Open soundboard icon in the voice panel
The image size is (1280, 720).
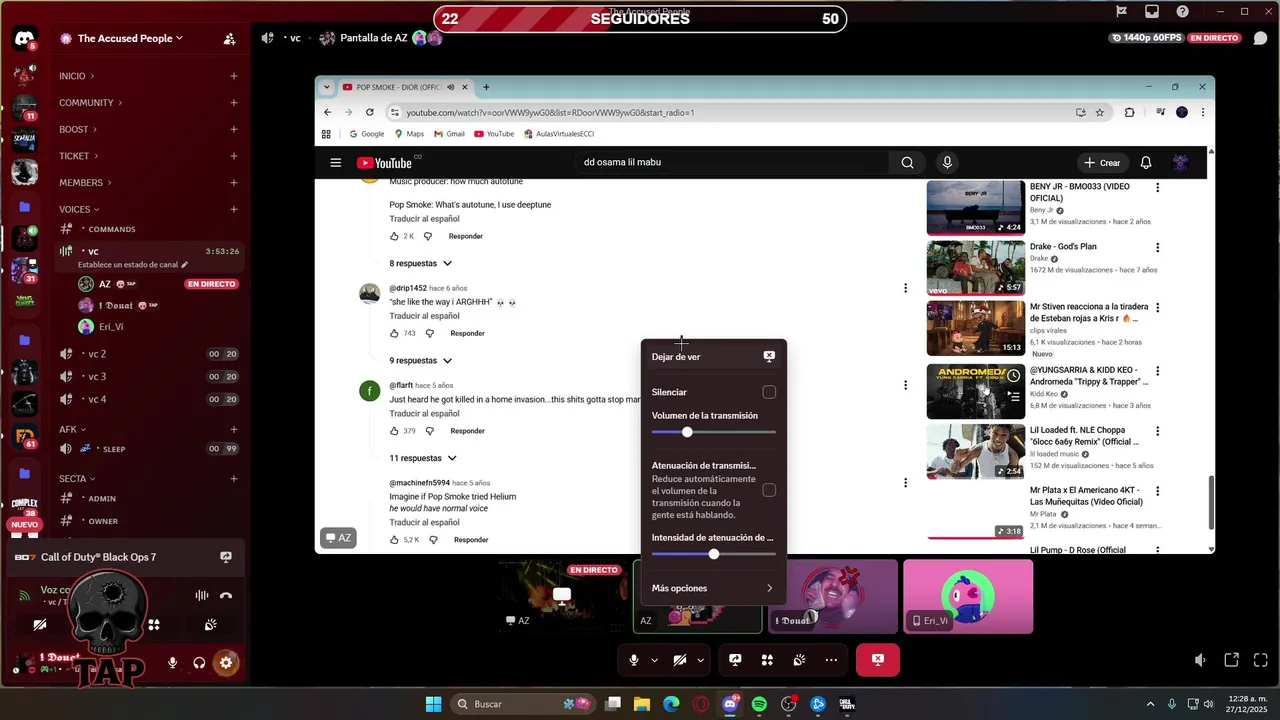coord(211,625)
